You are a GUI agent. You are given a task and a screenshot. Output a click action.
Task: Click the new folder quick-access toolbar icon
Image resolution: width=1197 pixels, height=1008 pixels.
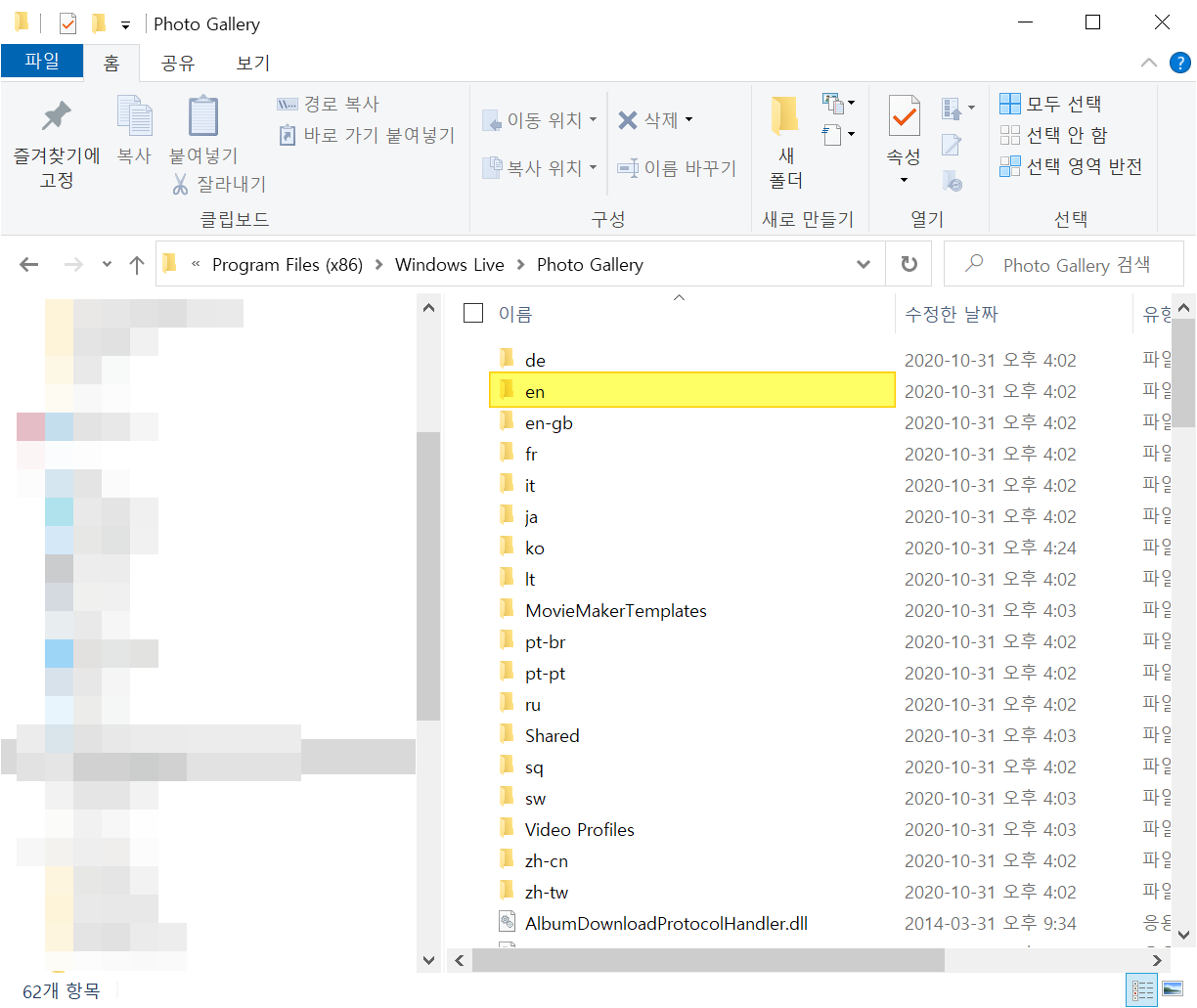98,23
